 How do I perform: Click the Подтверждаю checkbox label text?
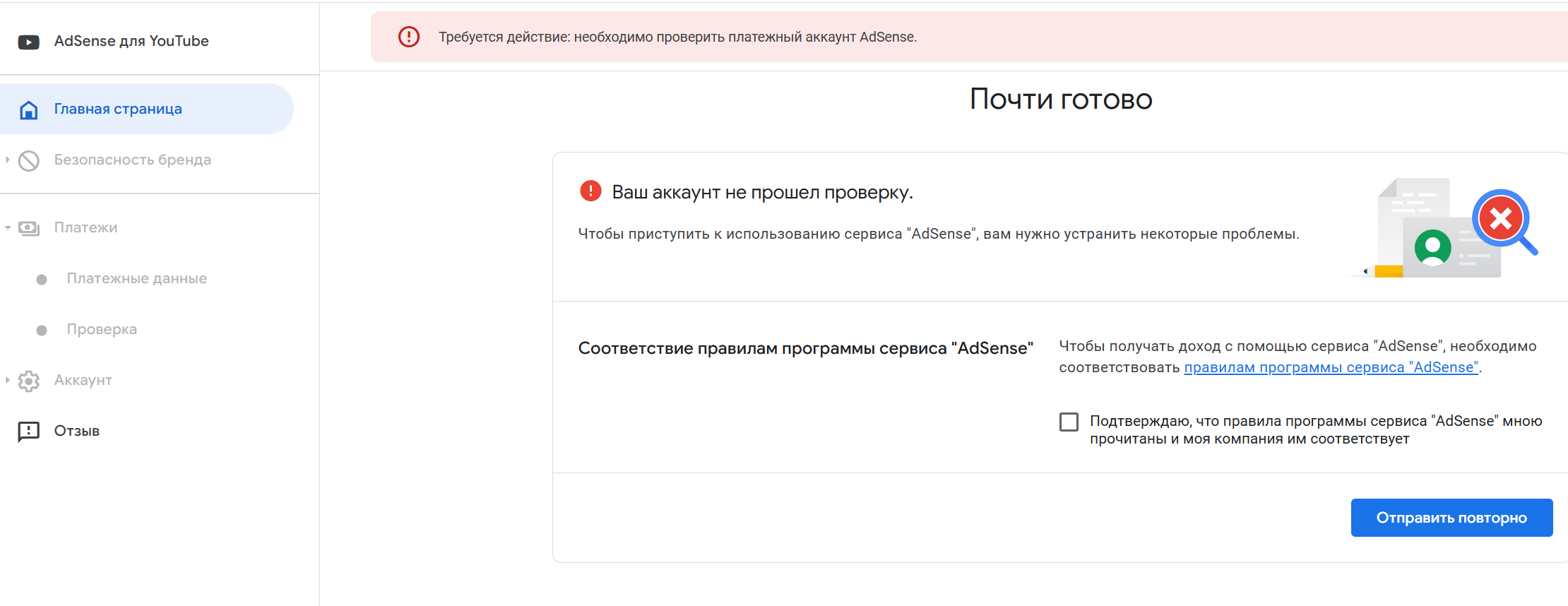[x=1316, y=429]
